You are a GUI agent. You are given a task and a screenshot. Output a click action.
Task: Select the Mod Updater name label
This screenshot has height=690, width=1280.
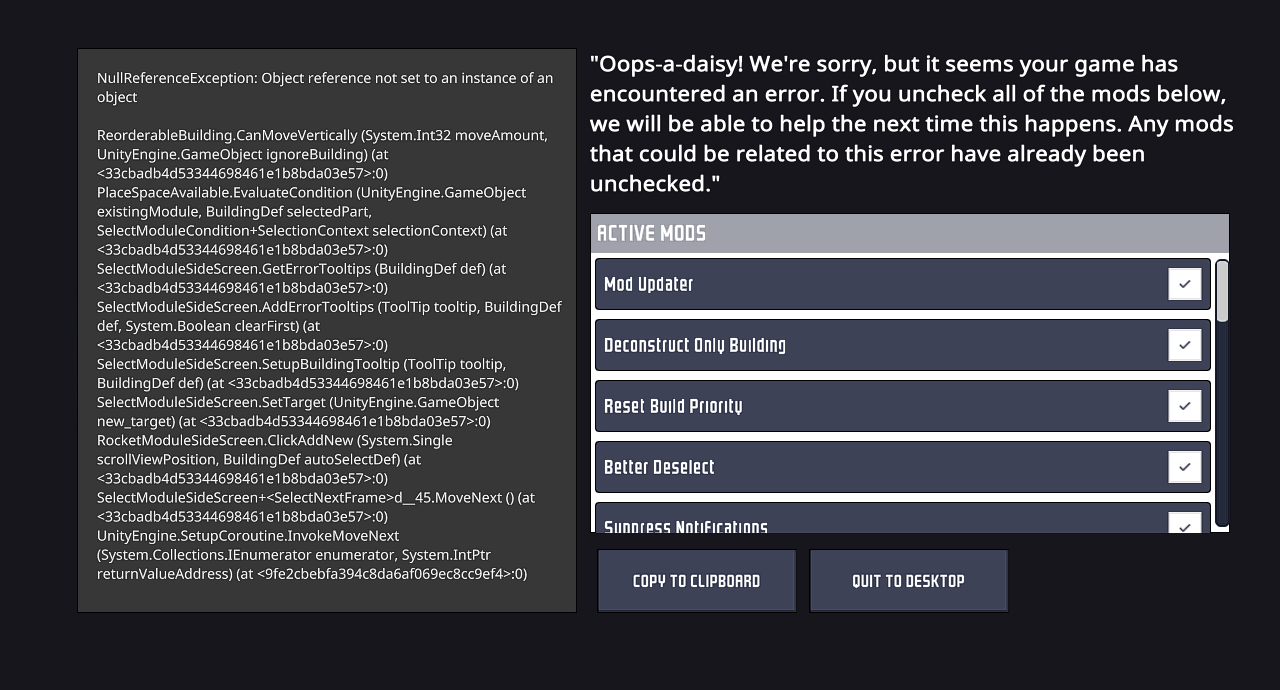tap(649, 285)
